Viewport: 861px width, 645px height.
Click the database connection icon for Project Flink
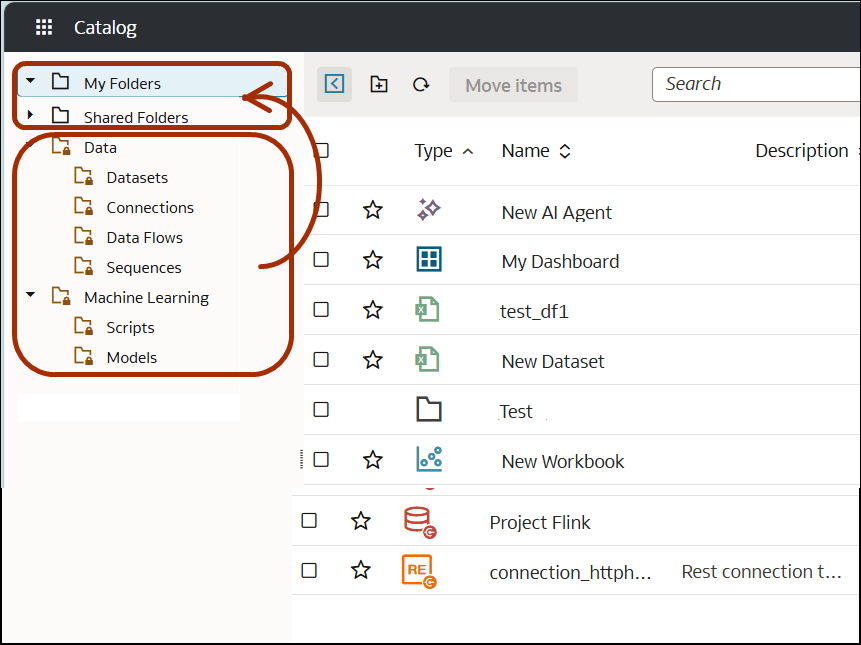pyautogui.click(x=419, y=520)
